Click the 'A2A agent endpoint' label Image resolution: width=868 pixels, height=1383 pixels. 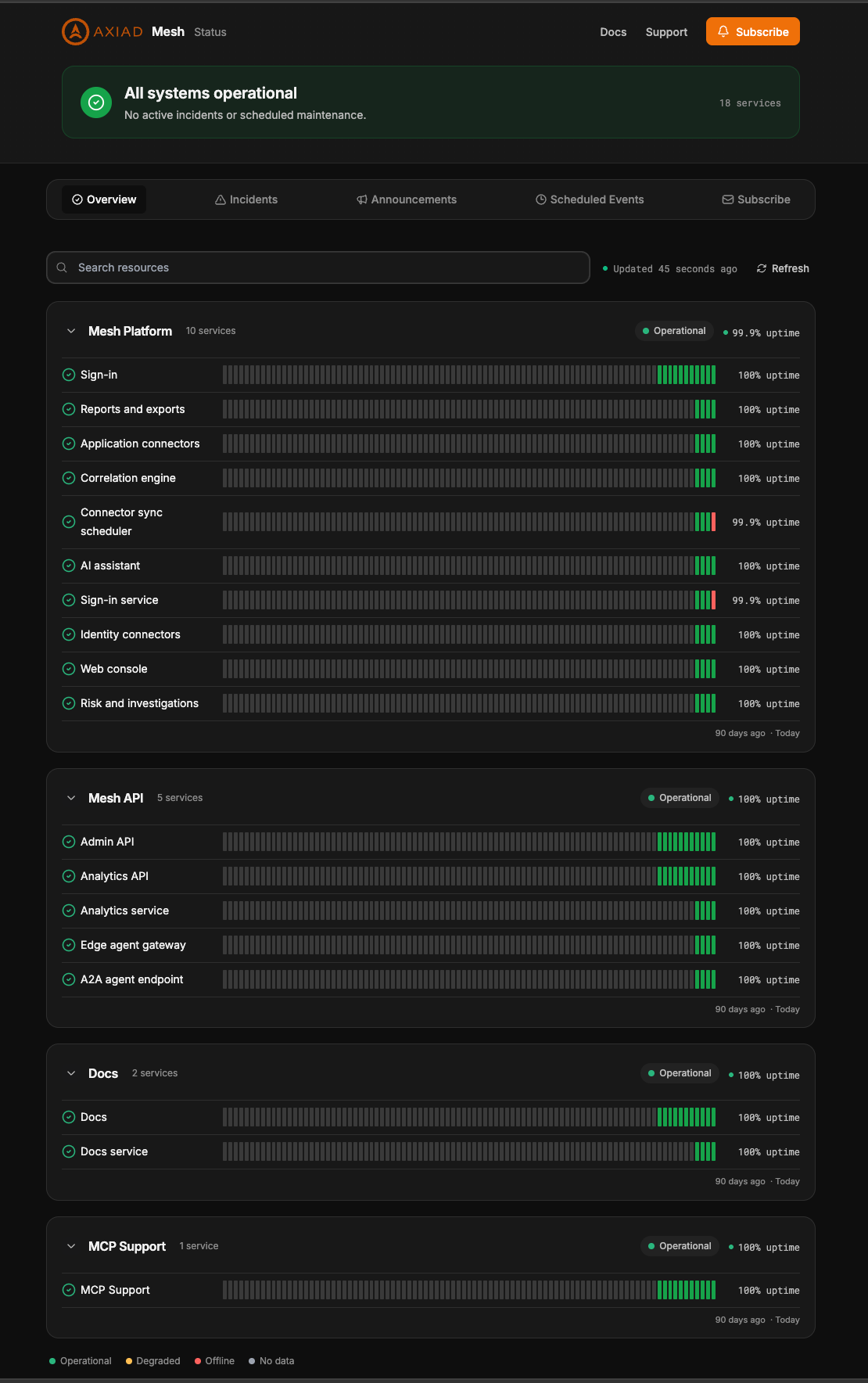tap(131, 979)
